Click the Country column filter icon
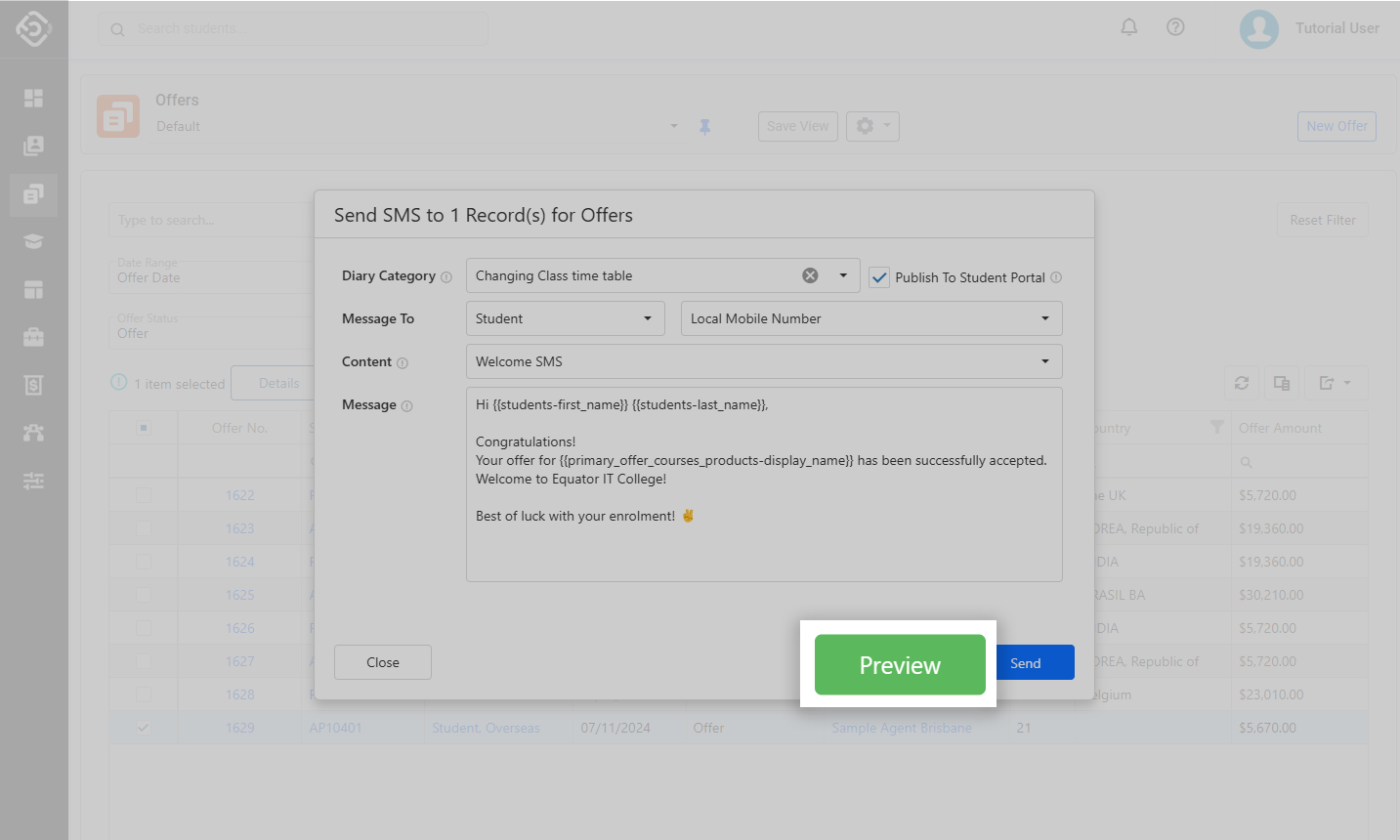The image size is (1400, 840). tap(1216, 427)
